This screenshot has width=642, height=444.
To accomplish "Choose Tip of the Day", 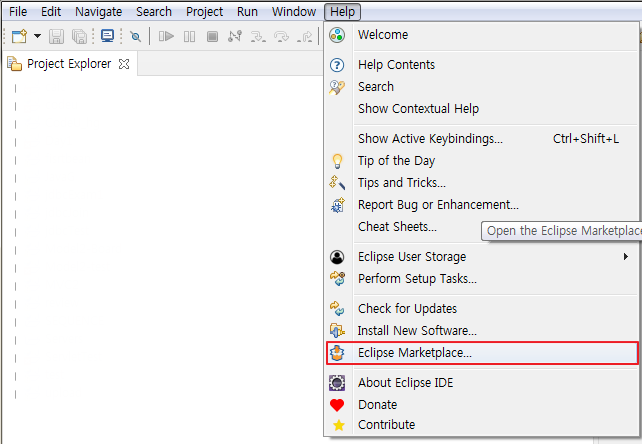I will click(x=482, y=161).
